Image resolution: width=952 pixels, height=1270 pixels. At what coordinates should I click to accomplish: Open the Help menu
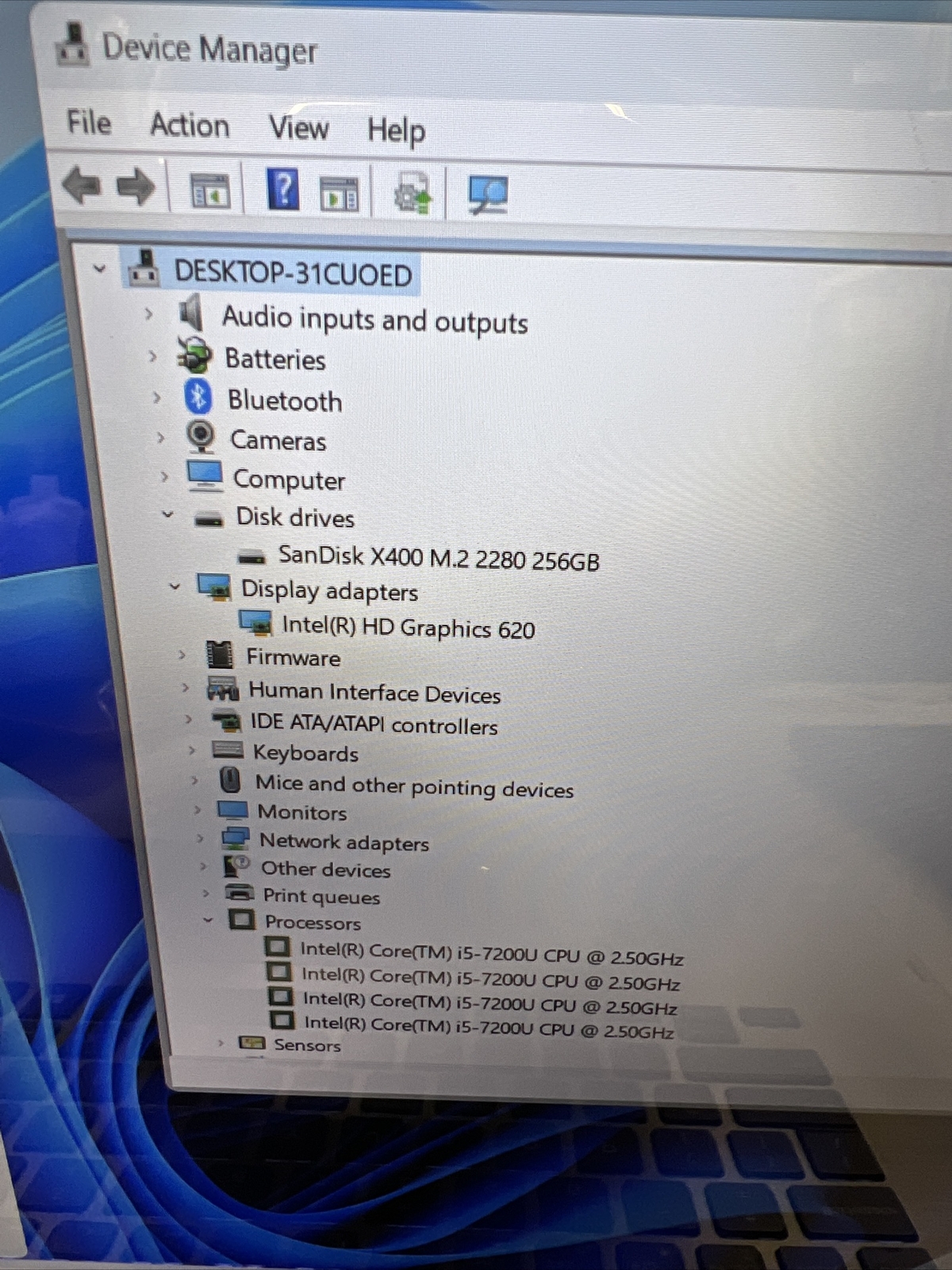[396, 130]
